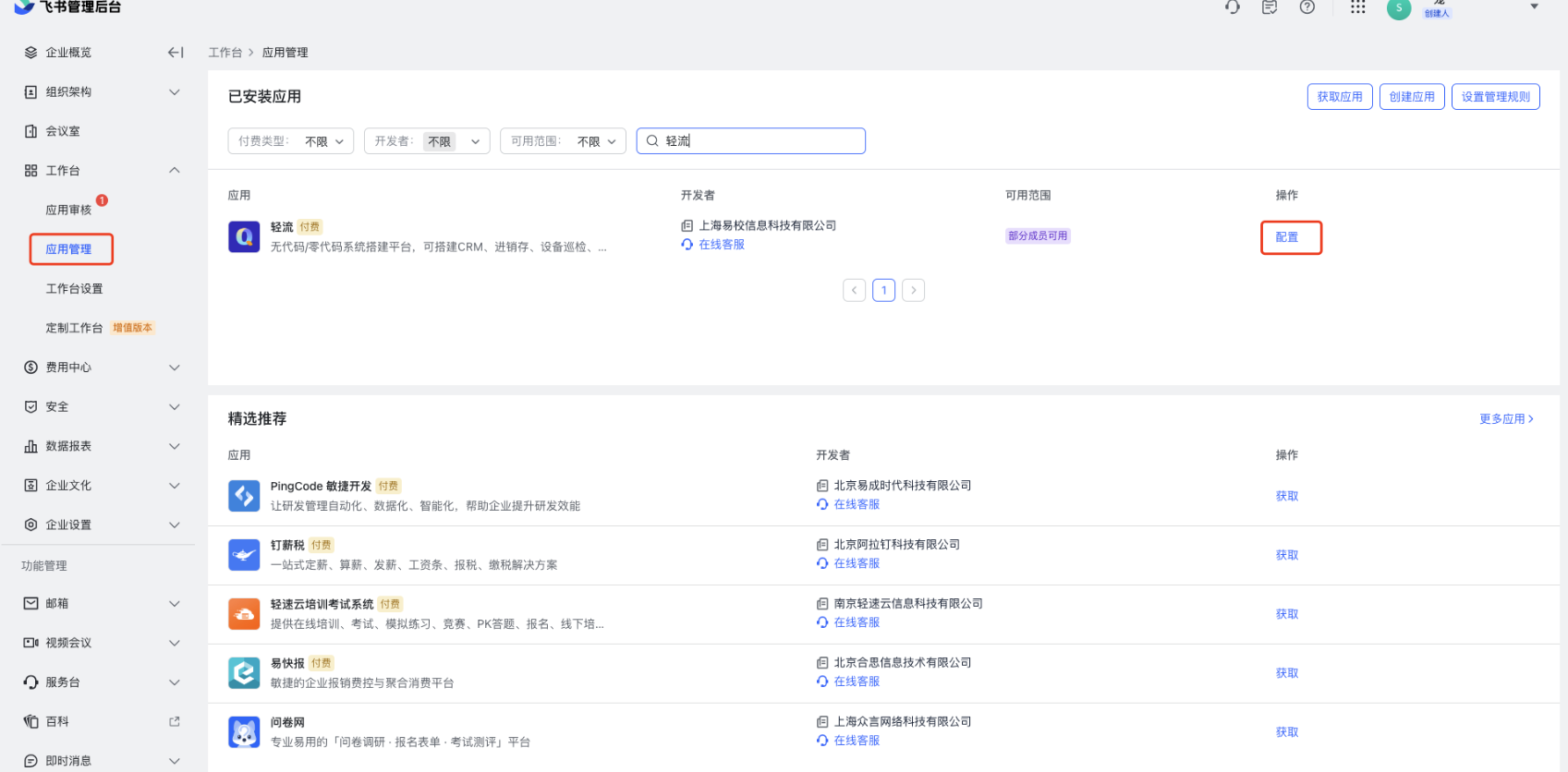Viewport: 1568px width, 772px height.
Task: Click the 工作台 breadcrumb
Action: 225,53
